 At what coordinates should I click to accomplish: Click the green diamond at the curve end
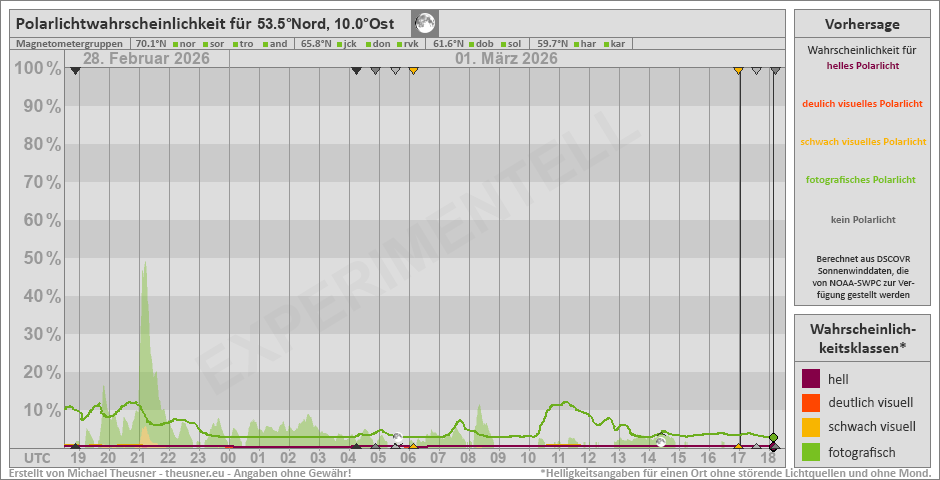click(774, 438)
